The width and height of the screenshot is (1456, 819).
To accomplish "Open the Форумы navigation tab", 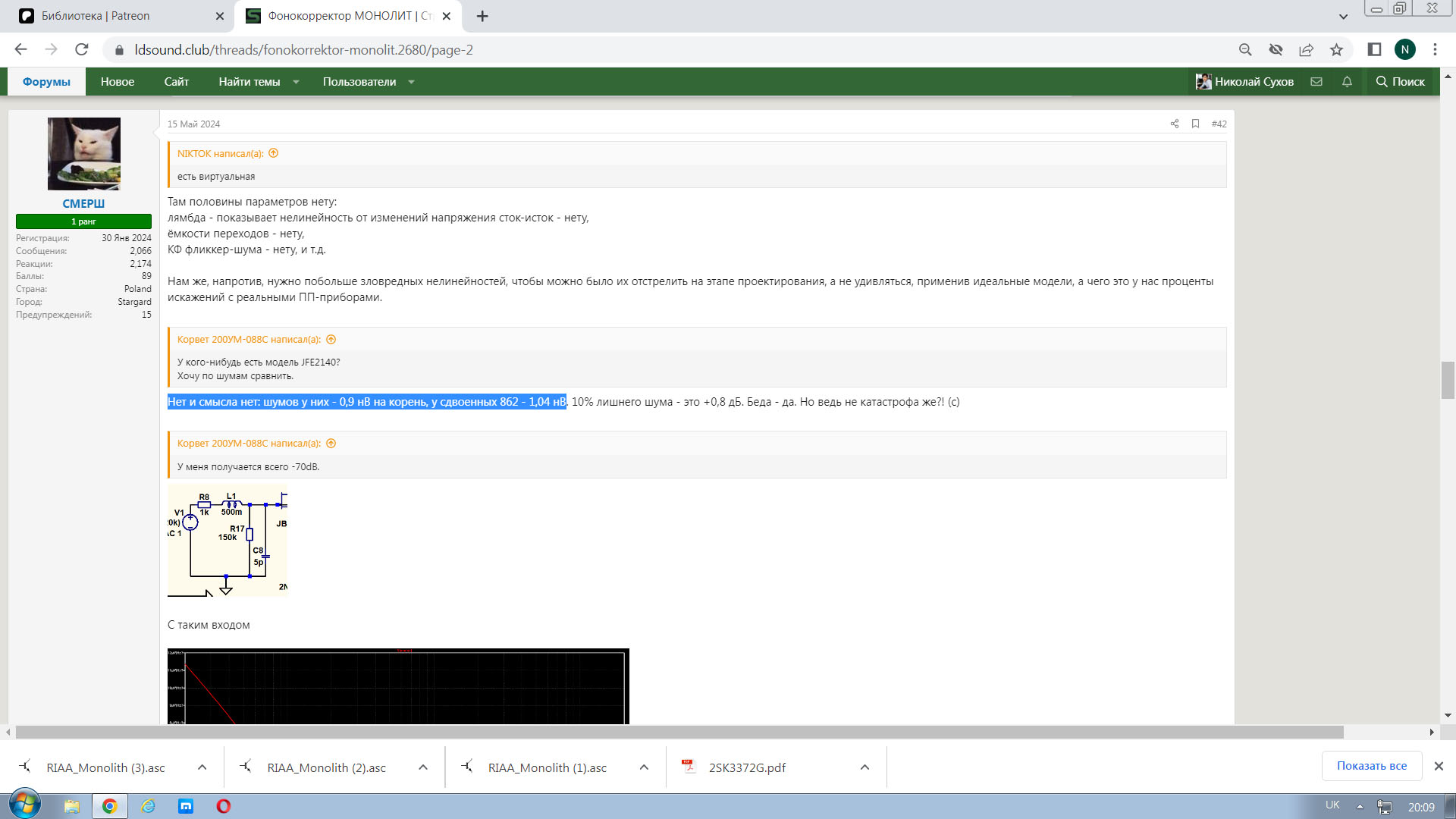I will click(46, 82).
